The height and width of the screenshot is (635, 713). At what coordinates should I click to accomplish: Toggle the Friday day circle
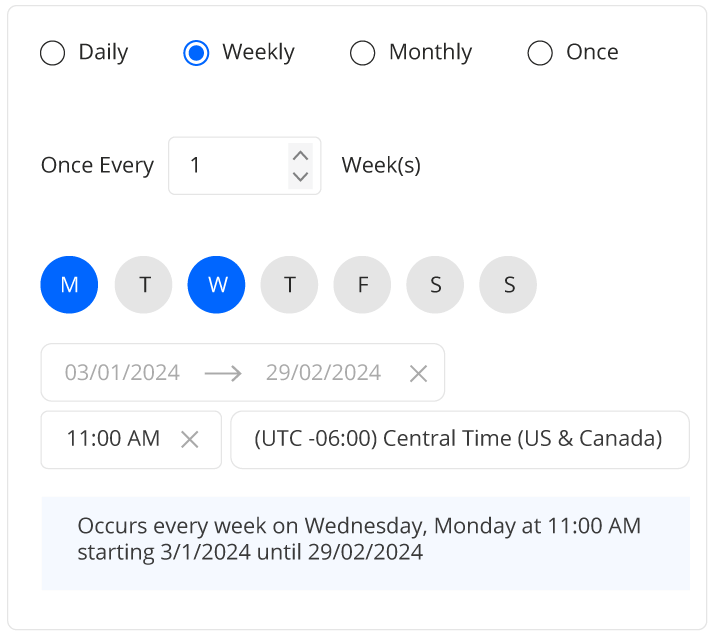pyautogui.click(x=362, y=284)
